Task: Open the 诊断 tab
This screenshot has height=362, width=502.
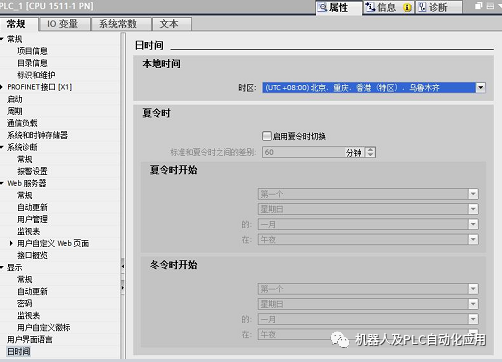Action: [439, 7]
